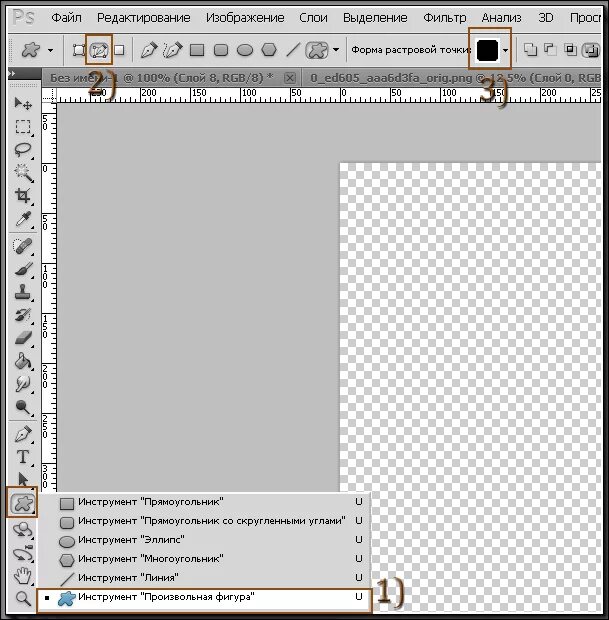The height and width of the screenshot is (620, 609).
Task: Choose Инструмент "Произвольная фигура" from the flyout
Action: (204, 599)
